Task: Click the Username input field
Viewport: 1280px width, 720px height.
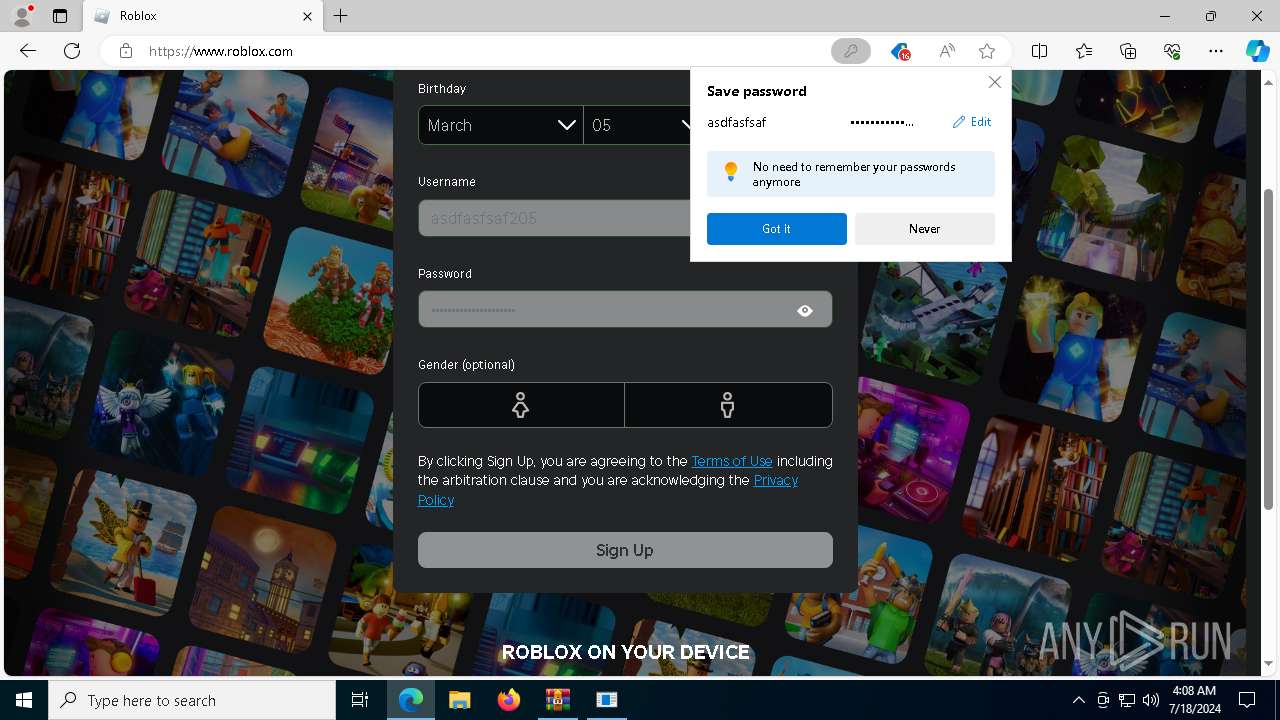Action: pos(555,218)
